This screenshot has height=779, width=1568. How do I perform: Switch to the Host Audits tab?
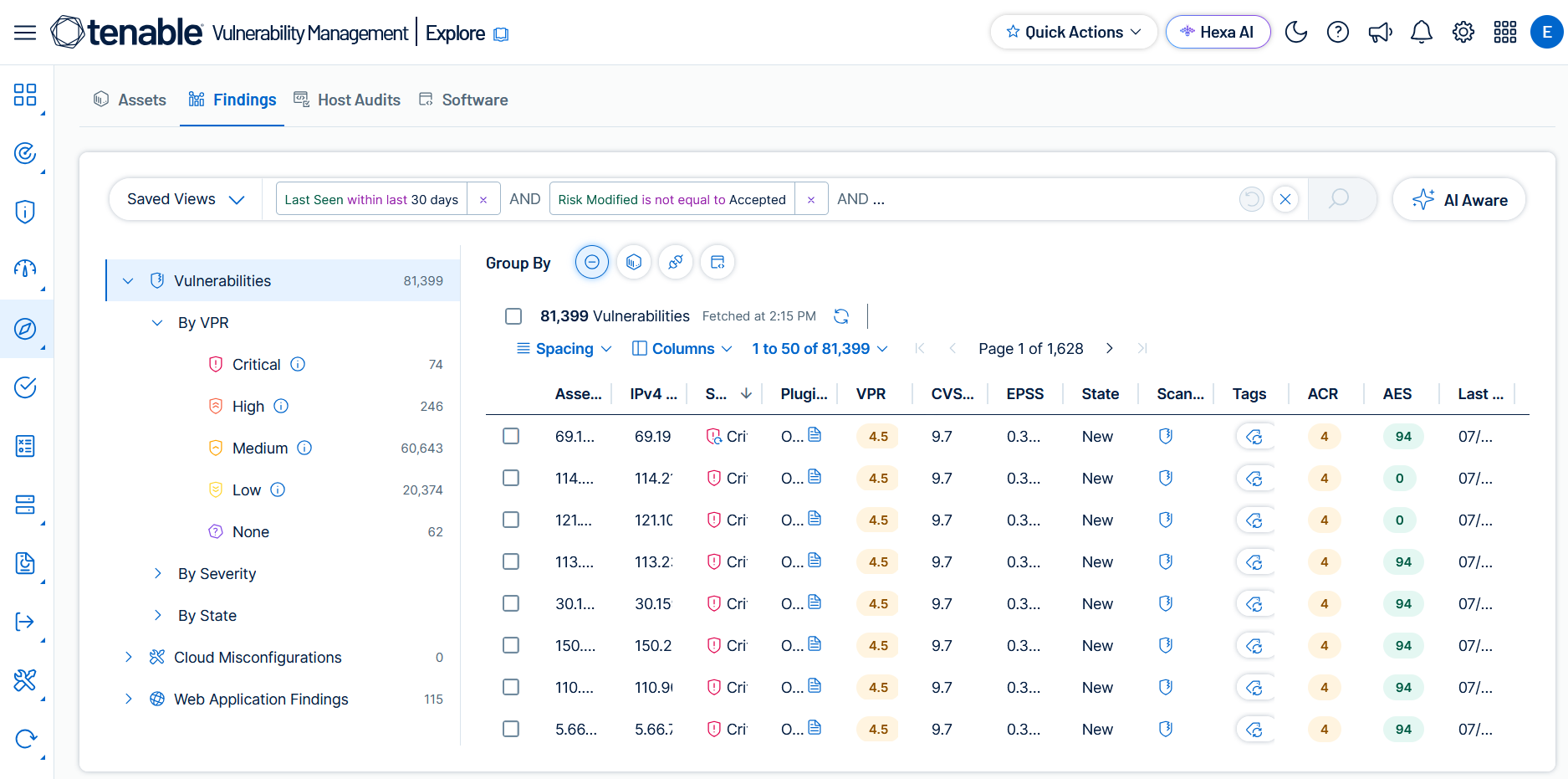(347, 100)
